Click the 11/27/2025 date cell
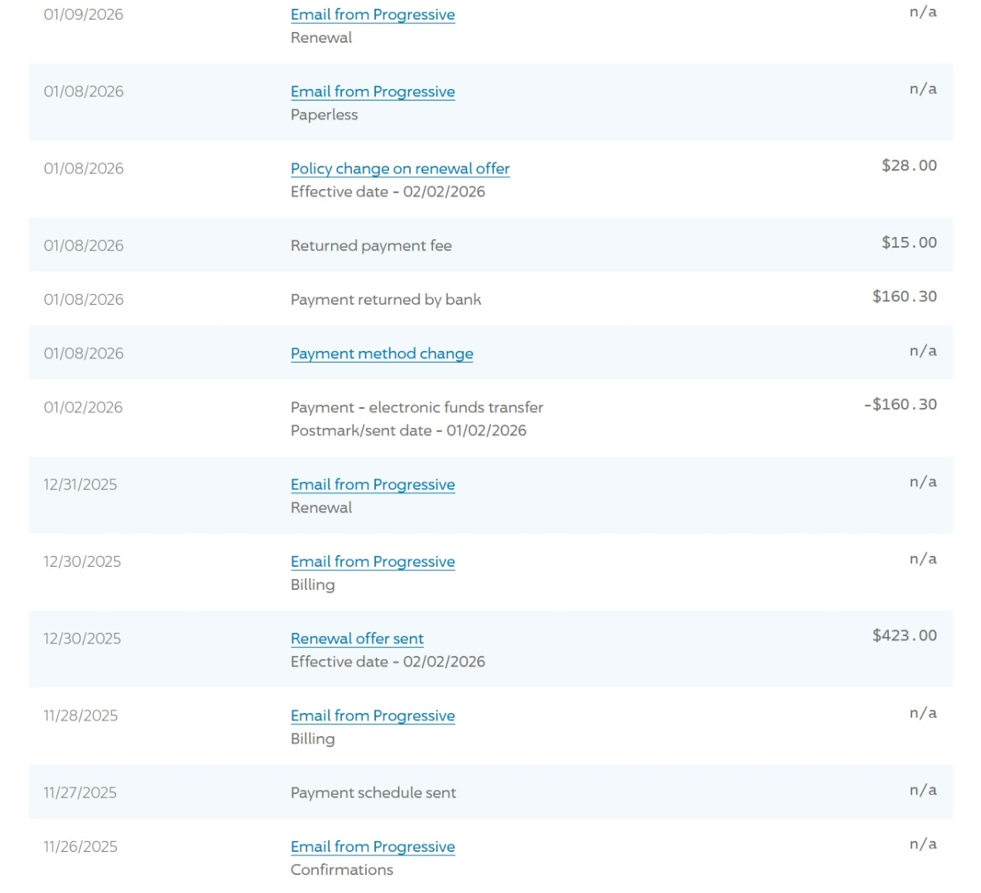 80,793
